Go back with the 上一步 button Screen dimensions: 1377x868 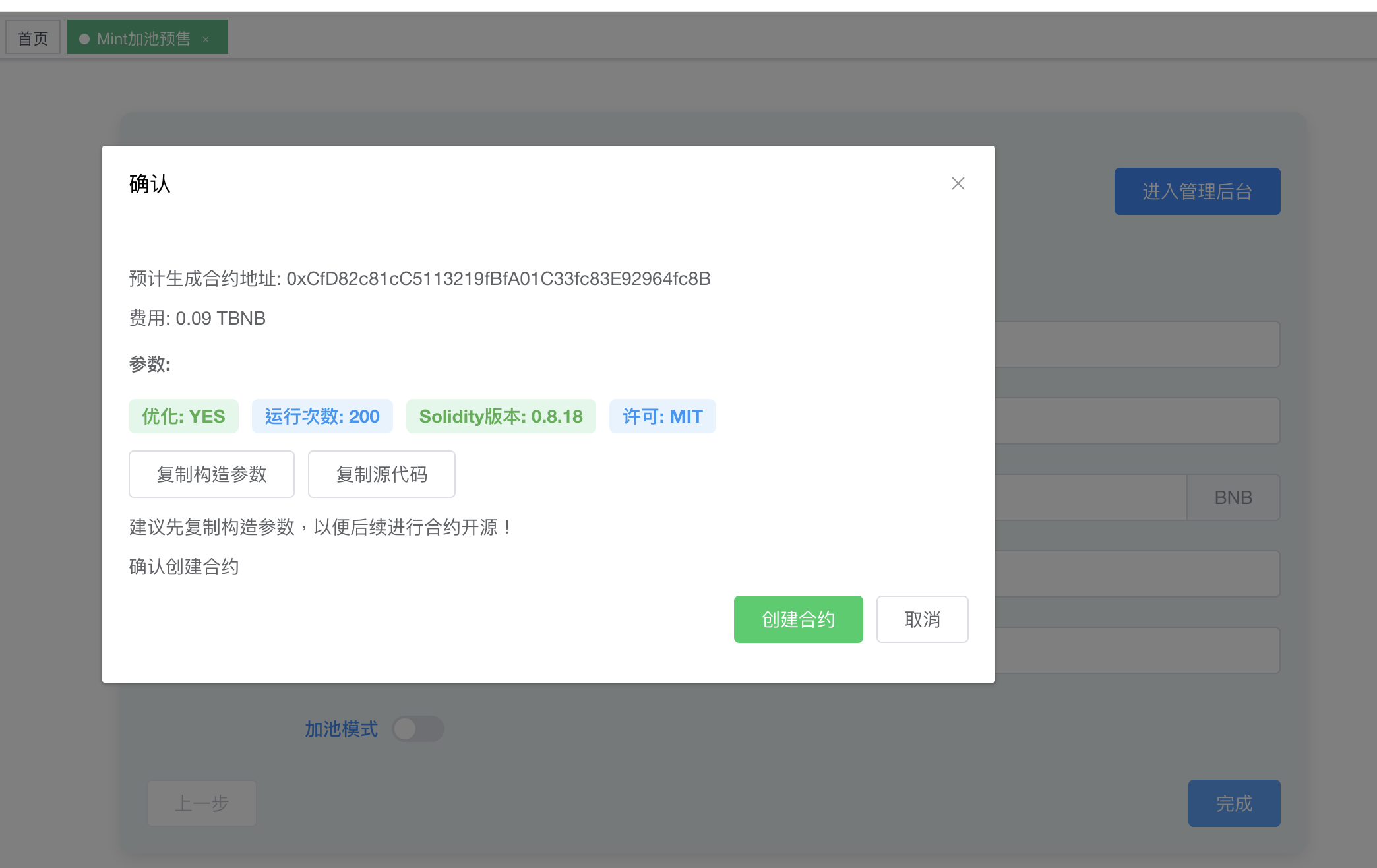pos(201,803)
